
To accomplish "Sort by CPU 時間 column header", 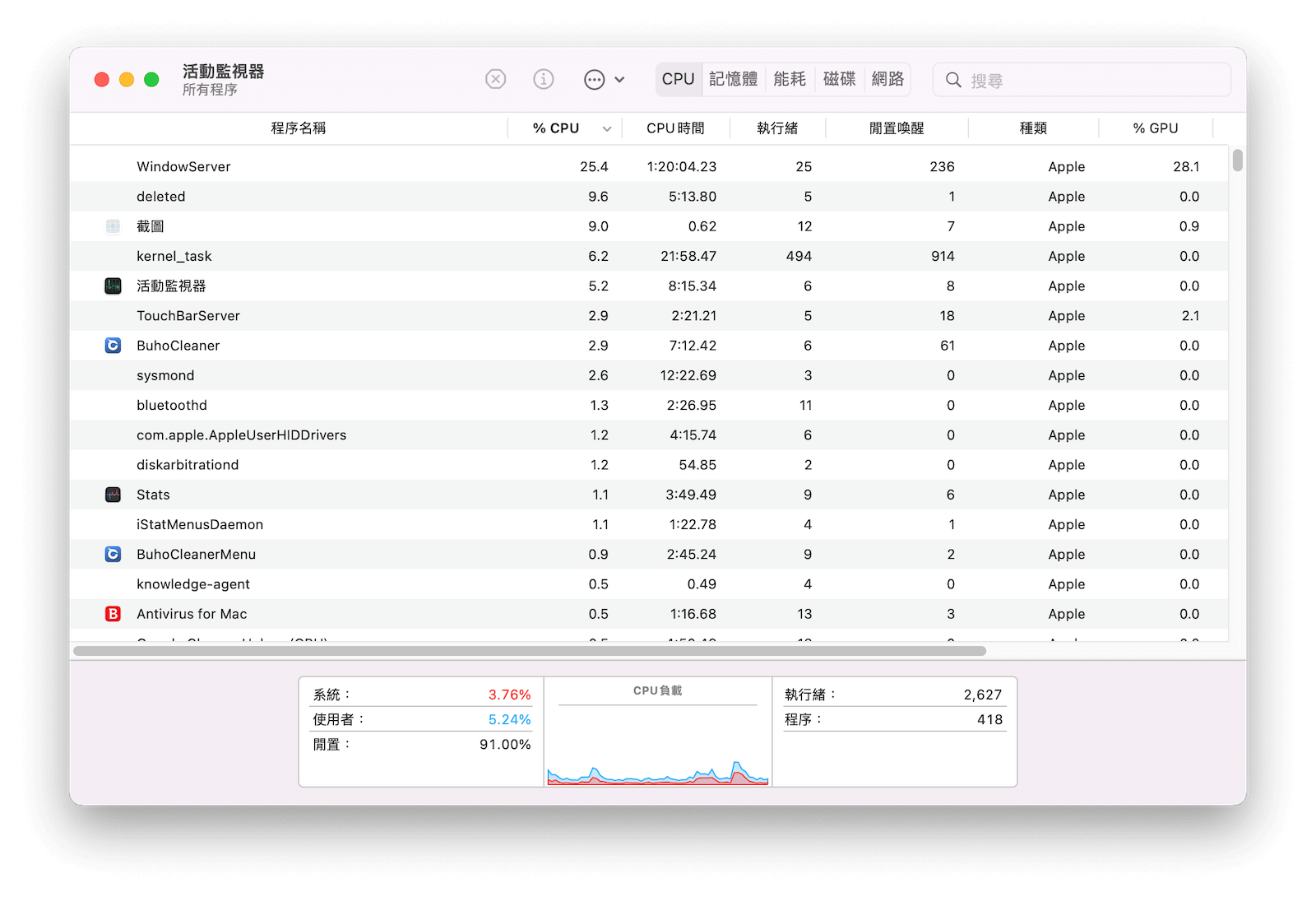I will tap(675, 128).
